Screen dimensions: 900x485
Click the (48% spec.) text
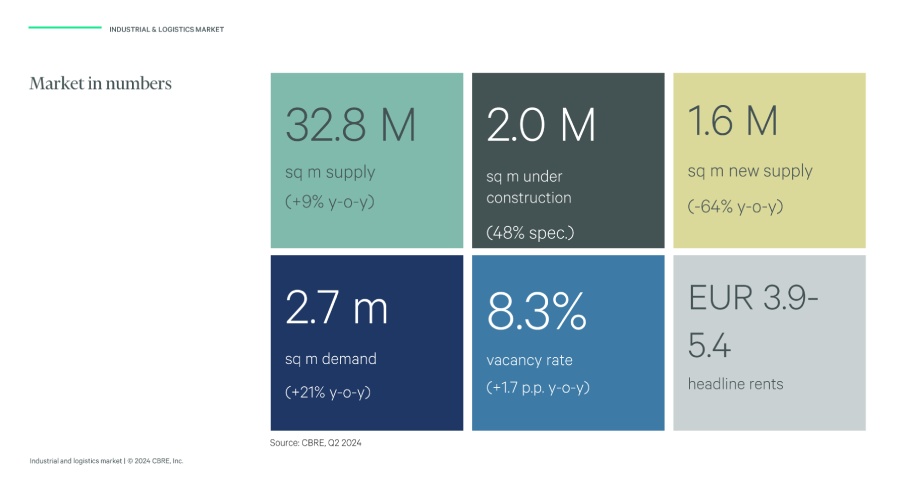tap(530, 232)
